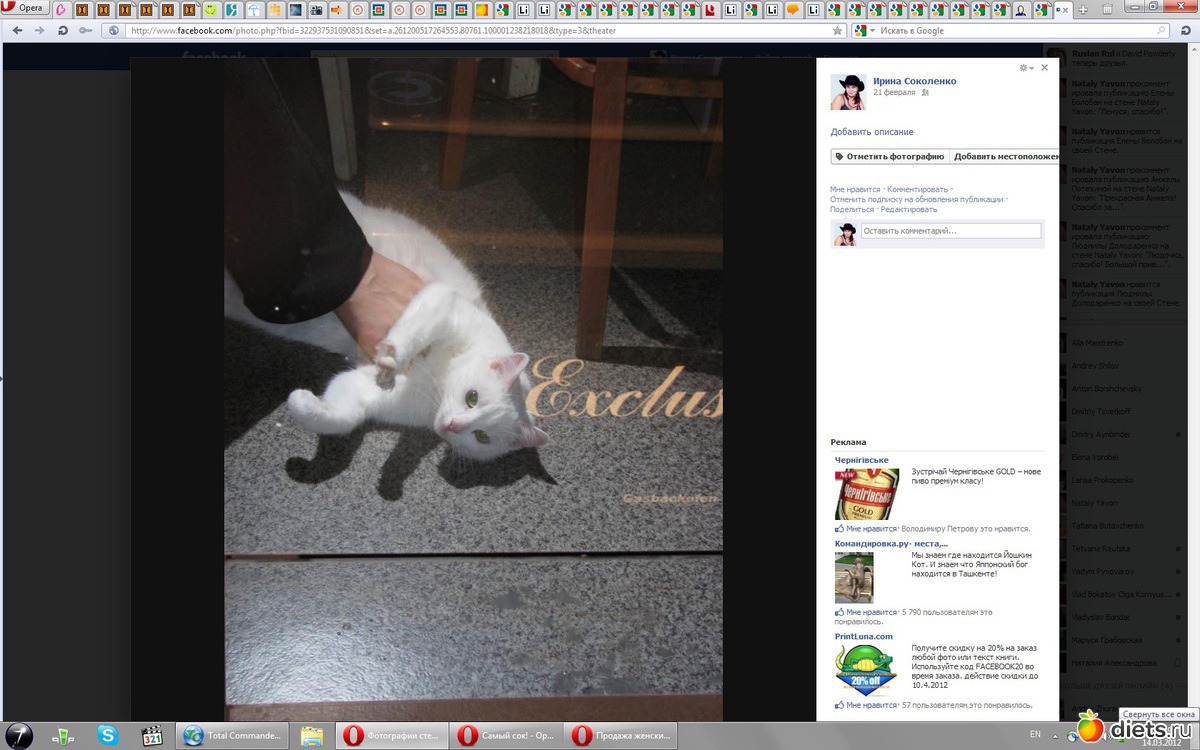Open the Чернігівське beer ad thumbnail
This screenshot has width=1200, height=750.
pos(866,494)
